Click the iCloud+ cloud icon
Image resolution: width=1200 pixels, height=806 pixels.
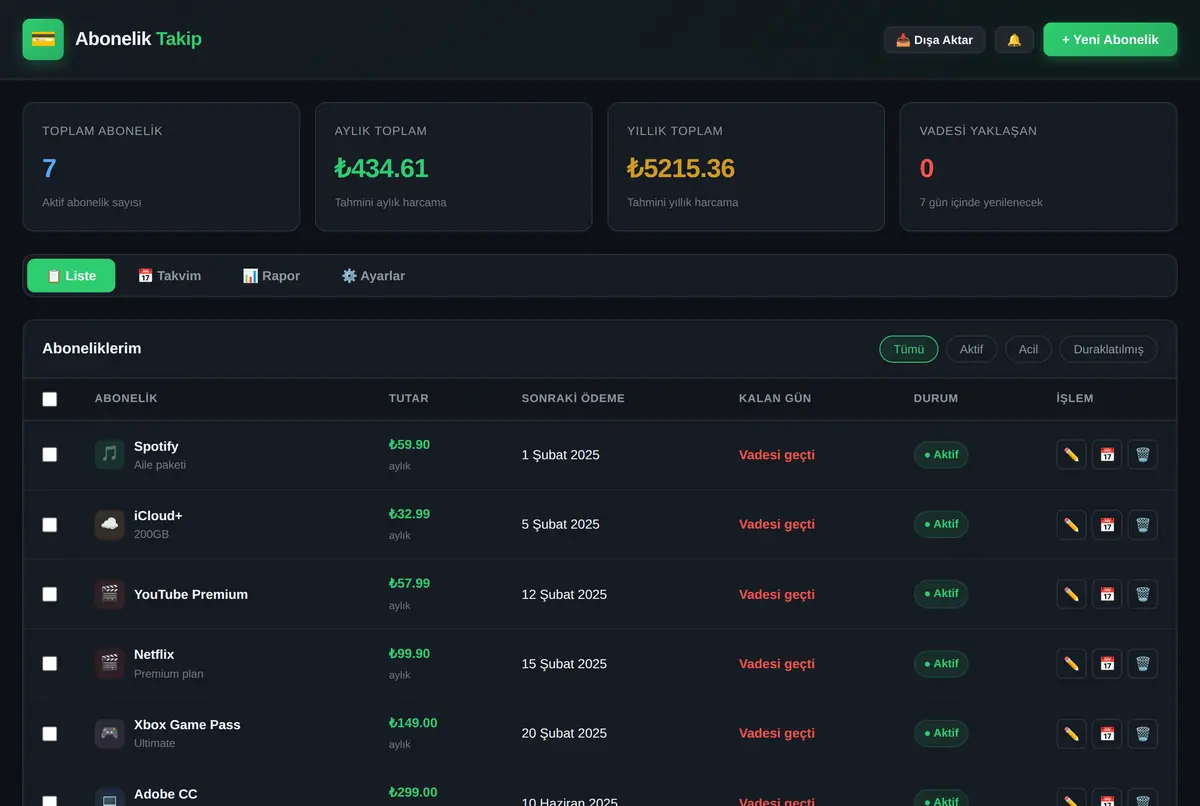click(x=110, y=525)
